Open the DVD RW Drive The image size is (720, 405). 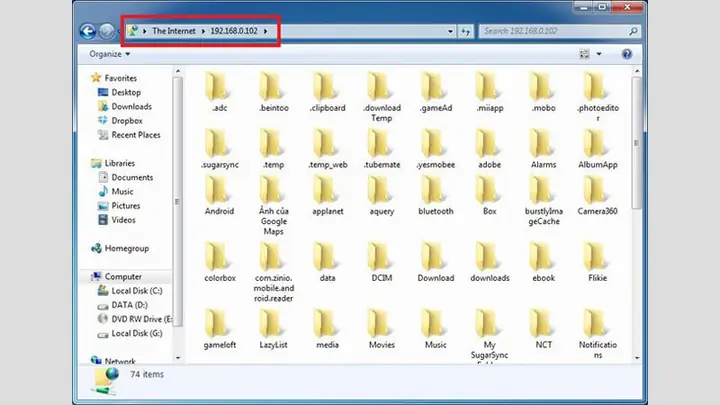pos(135,320)
